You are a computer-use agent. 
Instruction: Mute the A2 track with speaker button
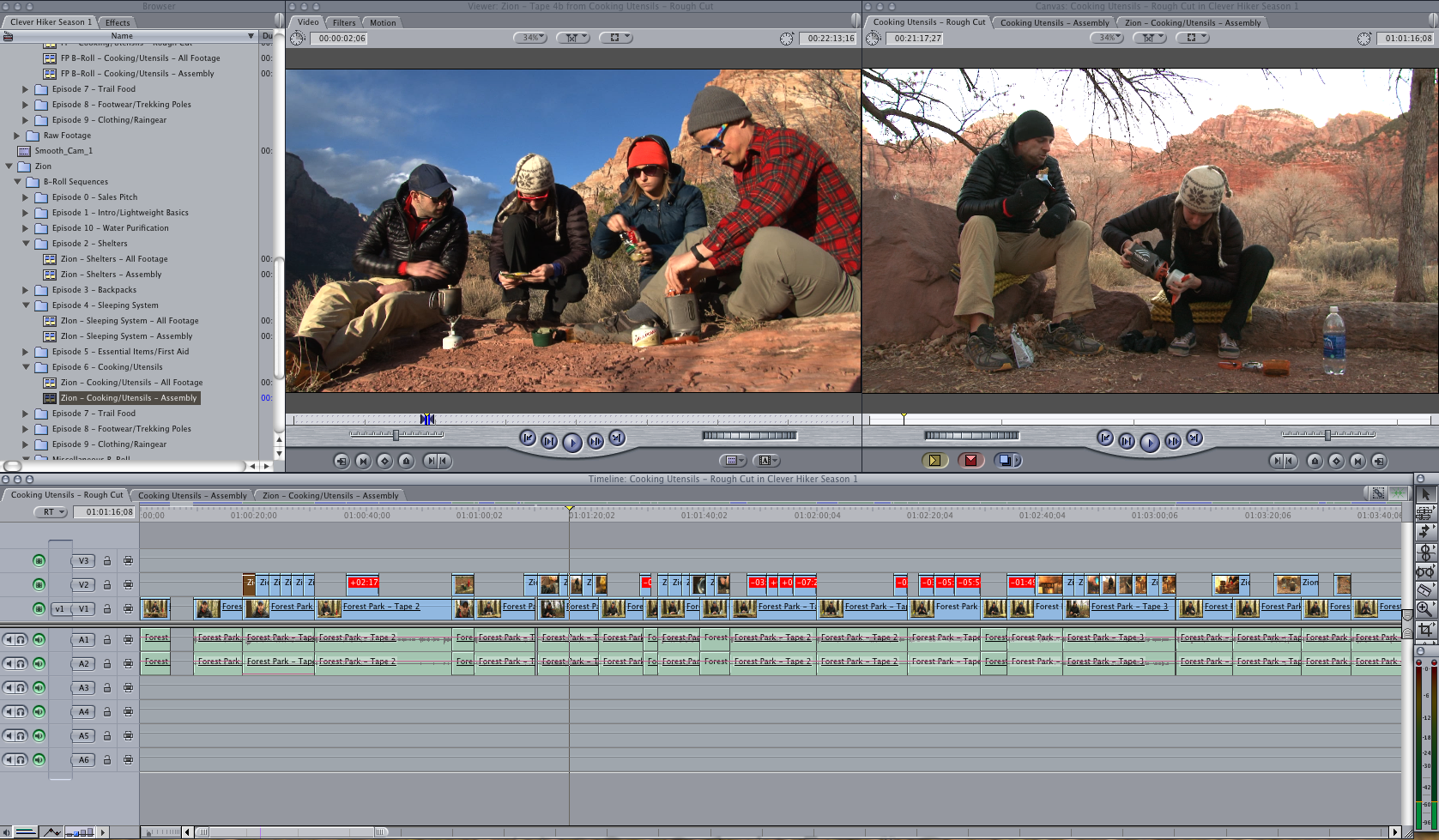9,663
